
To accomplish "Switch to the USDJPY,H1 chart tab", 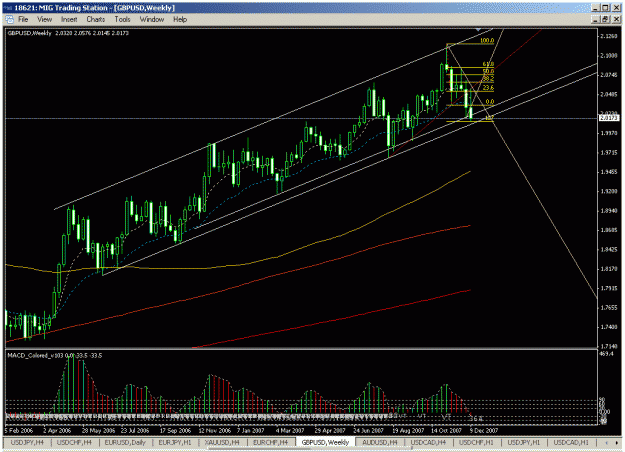I will coord(523,442).
